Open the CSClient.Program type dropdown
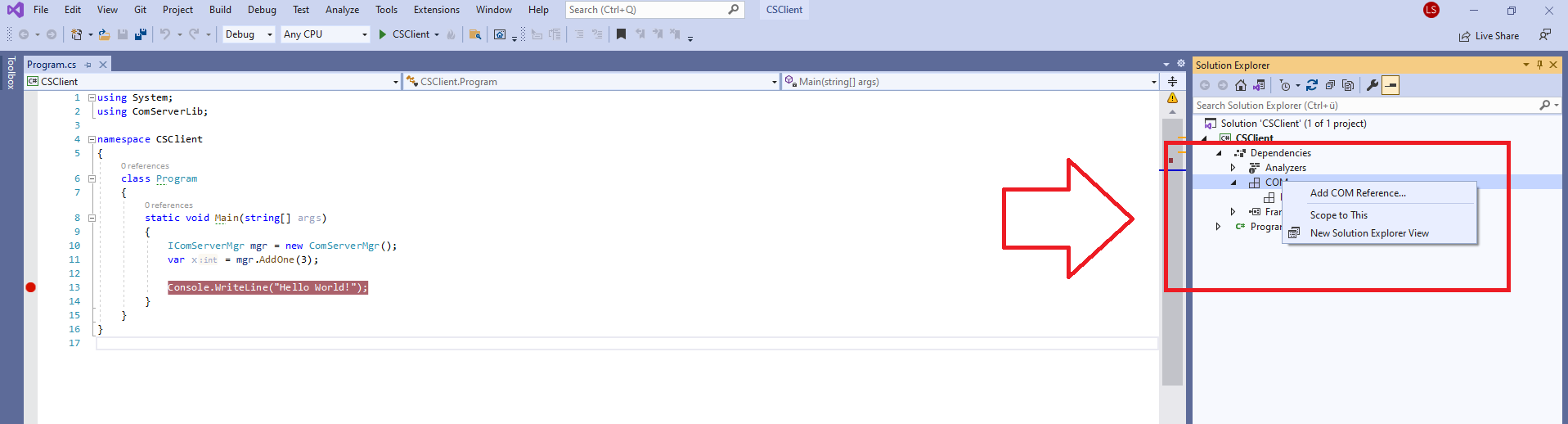Image resolution: width=1568 pixels, height=424 pixels. pos(591,82)
